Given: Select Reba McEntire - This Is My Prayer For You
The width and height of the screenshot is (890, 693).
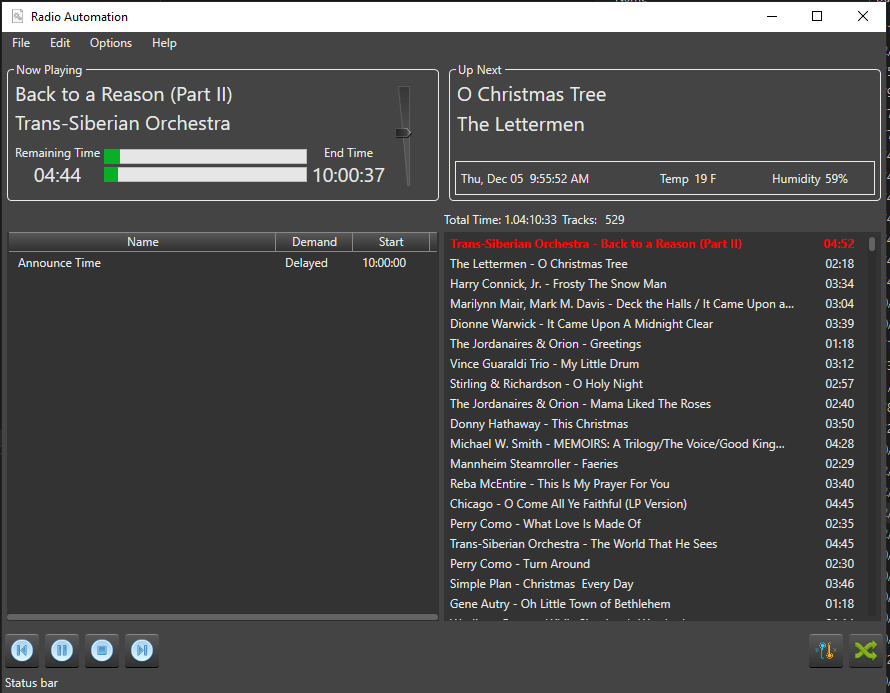Looking at the screenshot, I should (653, 484).
